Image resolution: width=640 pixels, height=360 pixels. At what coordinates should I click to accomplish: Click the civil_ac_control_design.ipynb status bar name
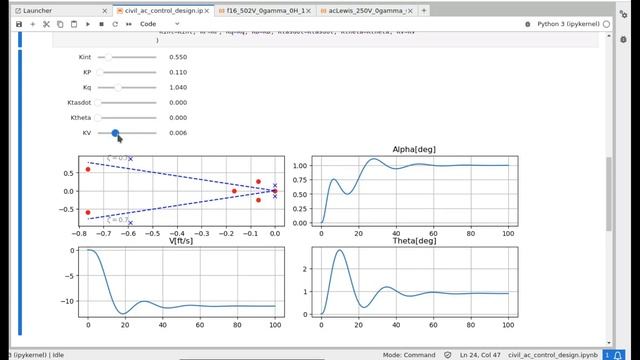[x=553, y=355]
